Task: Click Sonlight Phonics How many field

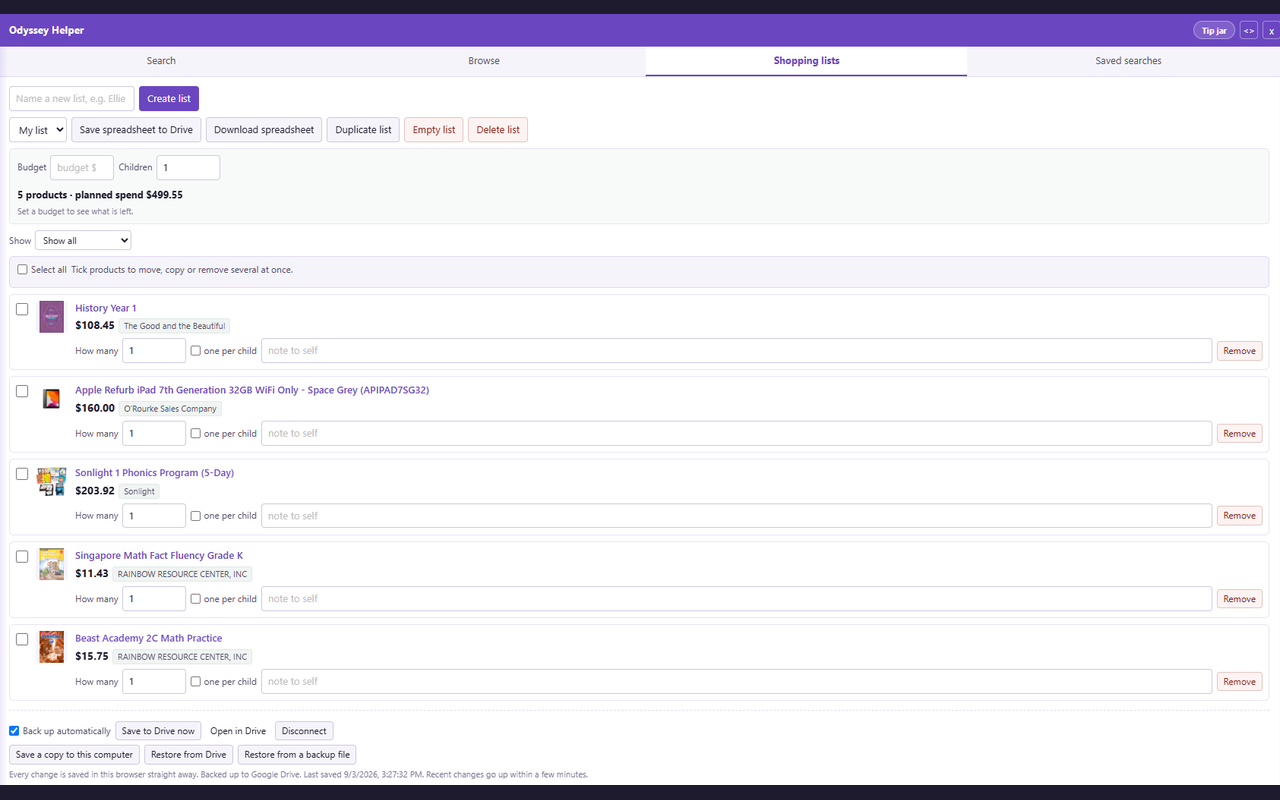Action: [154, 516]
